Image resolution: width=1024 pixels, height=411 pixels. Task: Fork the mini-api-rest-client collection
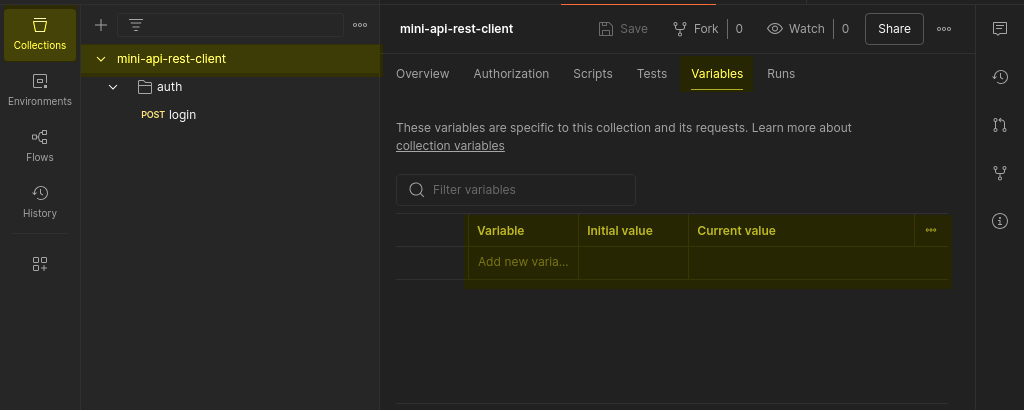pyautogui.click(x=695, y=29)
